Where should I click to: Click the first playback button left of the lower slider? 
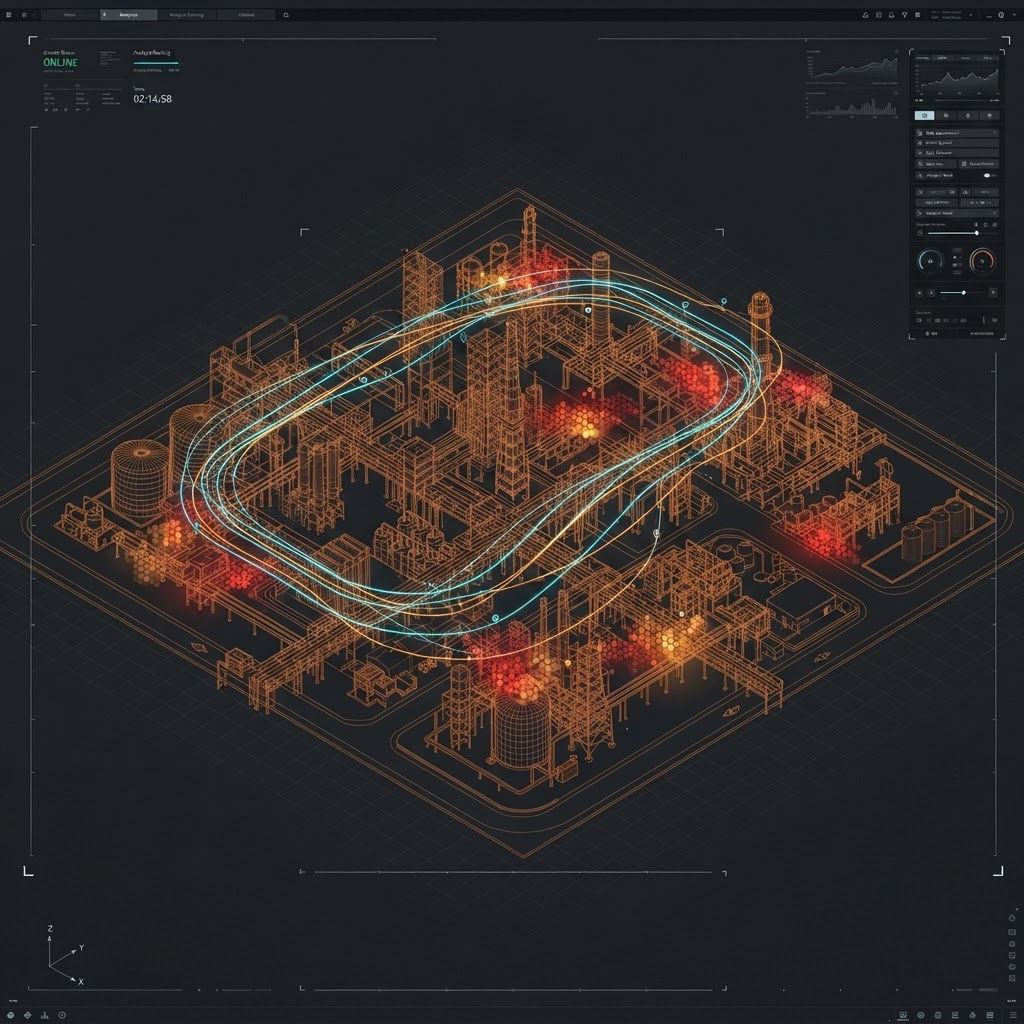coord(920,293)
